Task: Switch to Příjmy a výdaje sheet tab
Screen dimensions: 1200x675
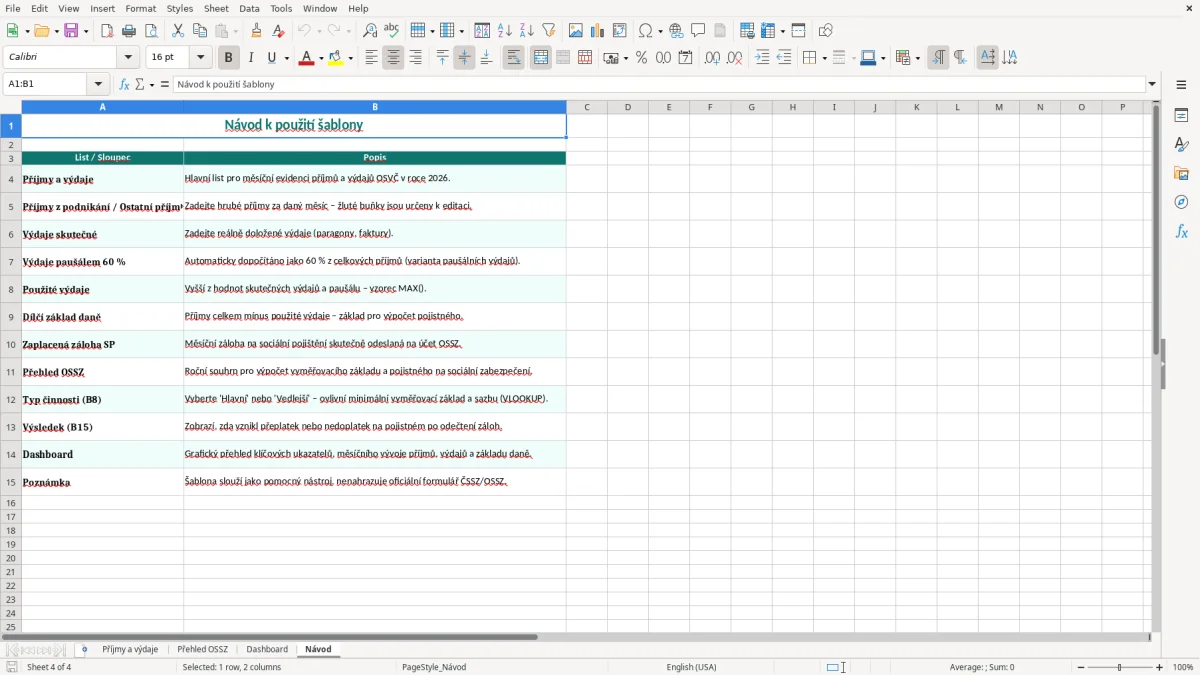Action: (x=130, y=650)
